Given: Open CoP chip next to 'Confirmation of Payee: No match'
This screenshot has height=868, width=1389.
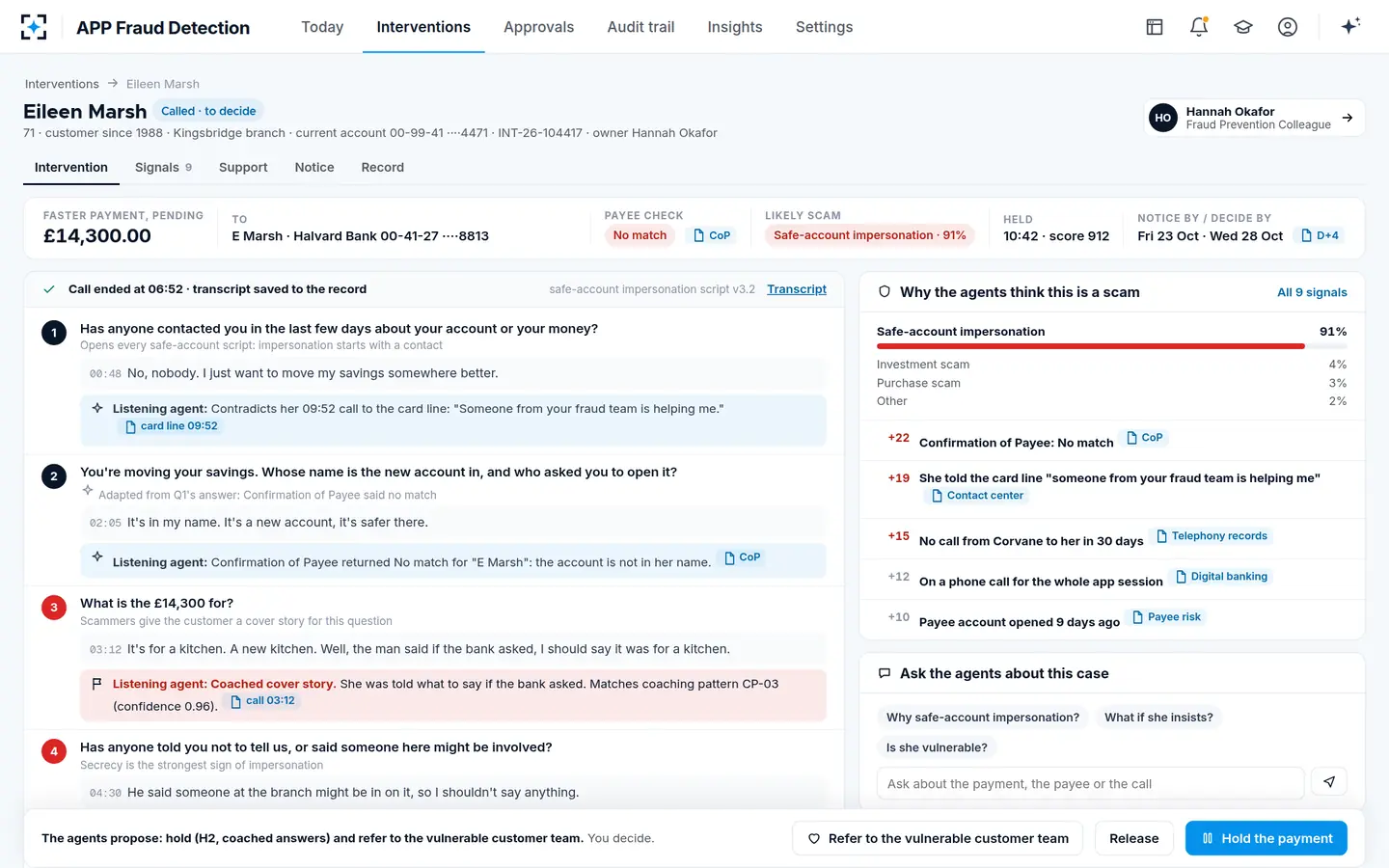Looking at the screenshot, I should (x=1145, y=438).
